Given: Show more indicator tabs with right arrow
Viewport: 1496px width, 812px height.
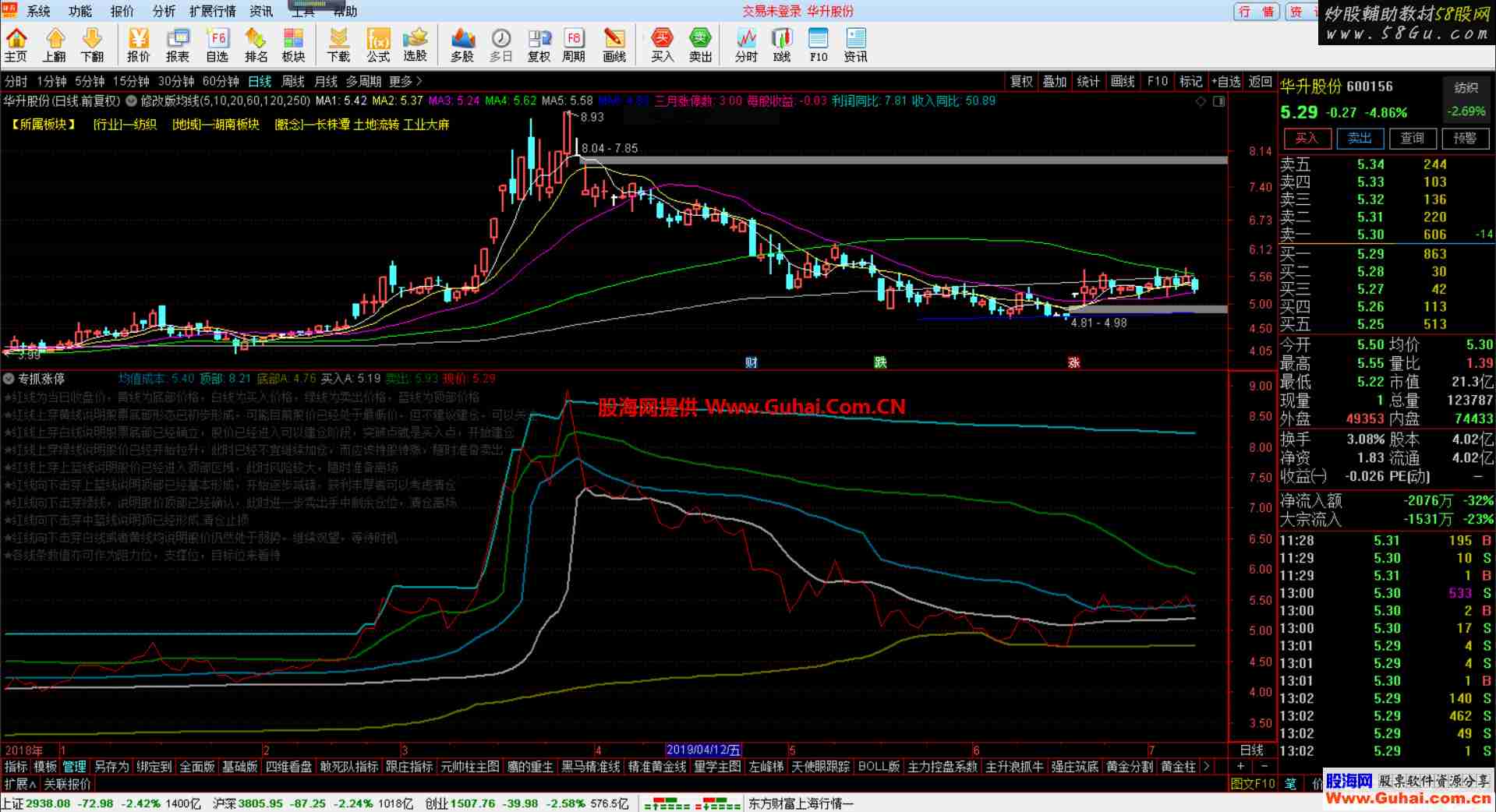Looking at the screenshot, I should pos(1206,767).
